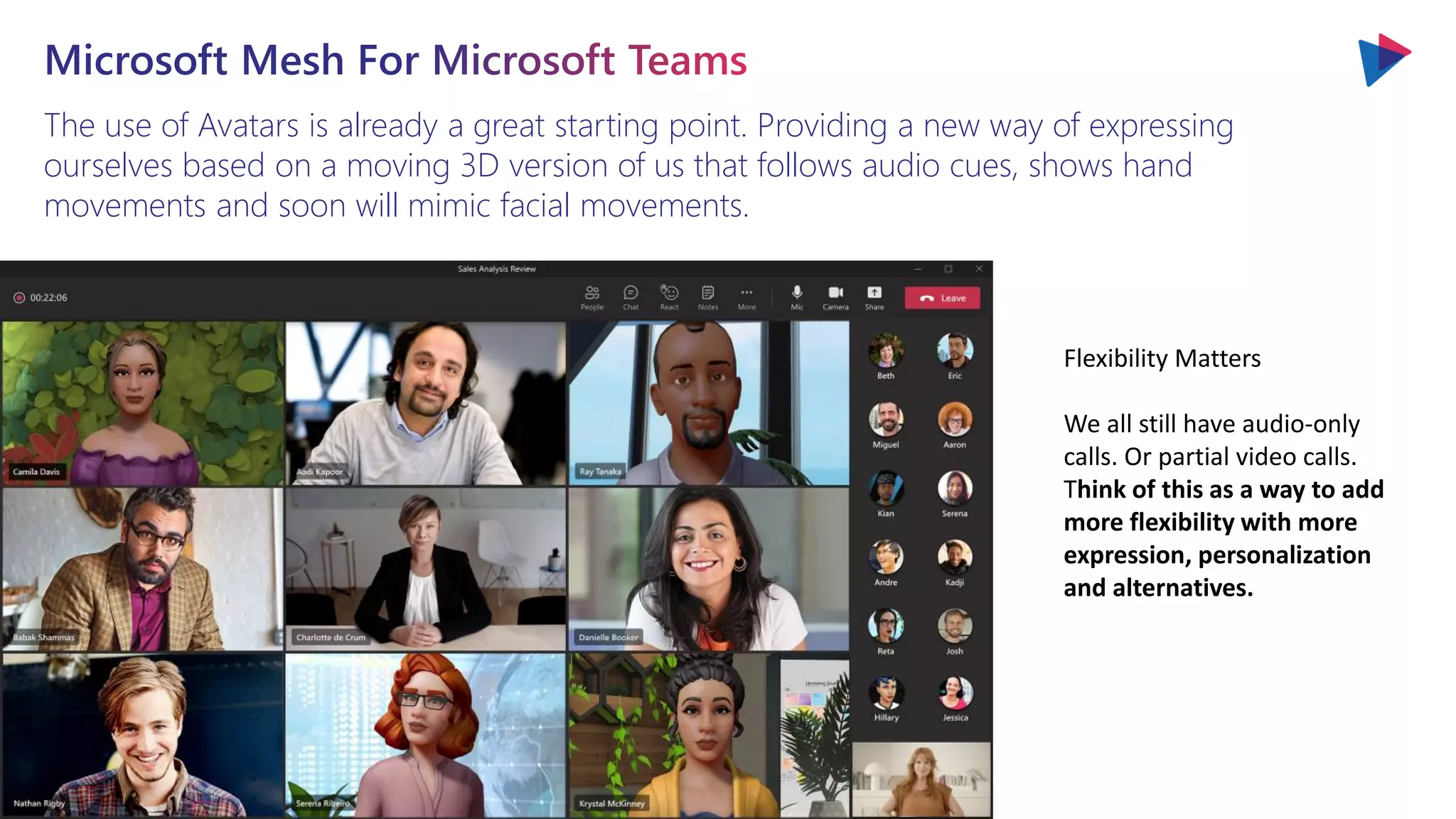Click the meeting timer 00:22:06
The height and width of the screenshot is (819, 1456).
click(48, 298)
